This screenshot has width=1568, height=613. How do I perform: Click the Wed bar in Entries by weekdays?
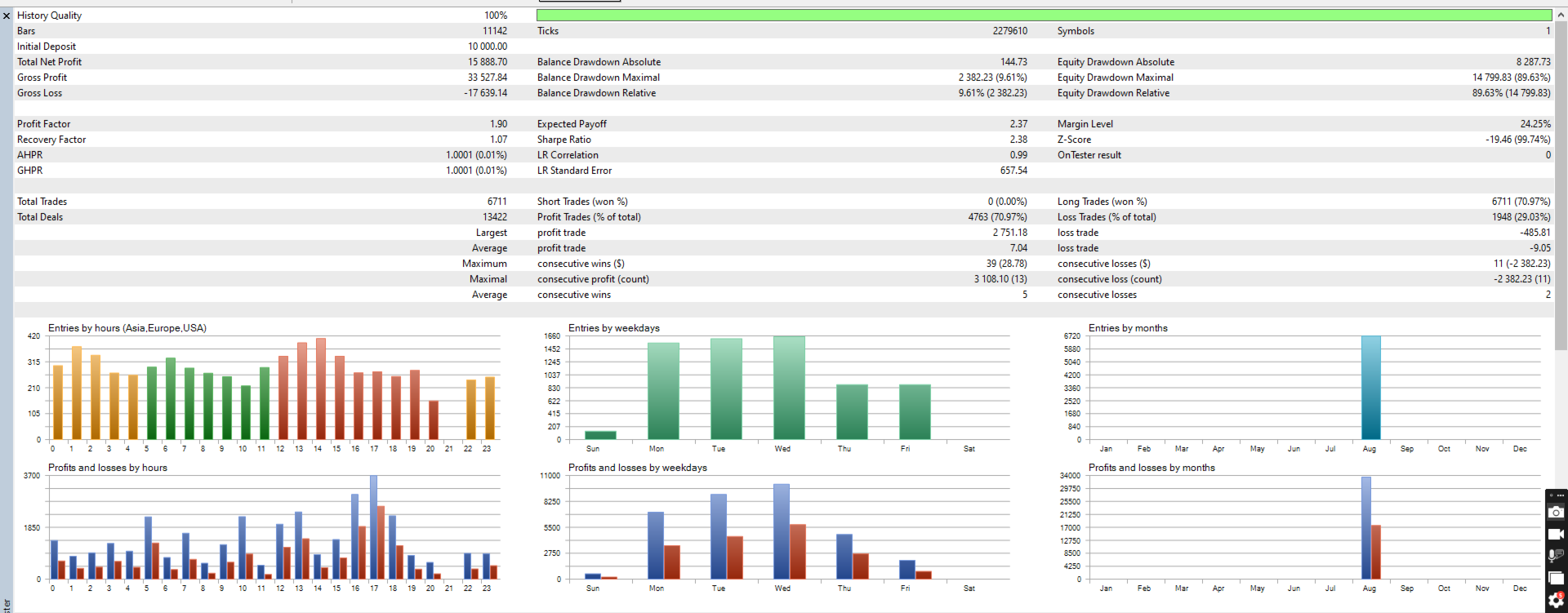click(x=789, y=388)
